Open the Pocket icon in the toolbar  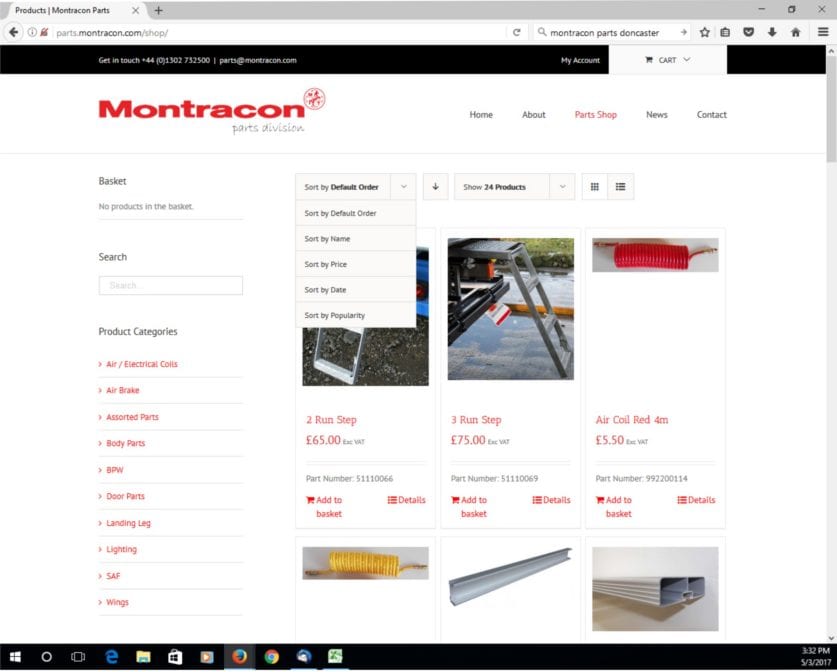pyautogui.click(x=748, y=33)
